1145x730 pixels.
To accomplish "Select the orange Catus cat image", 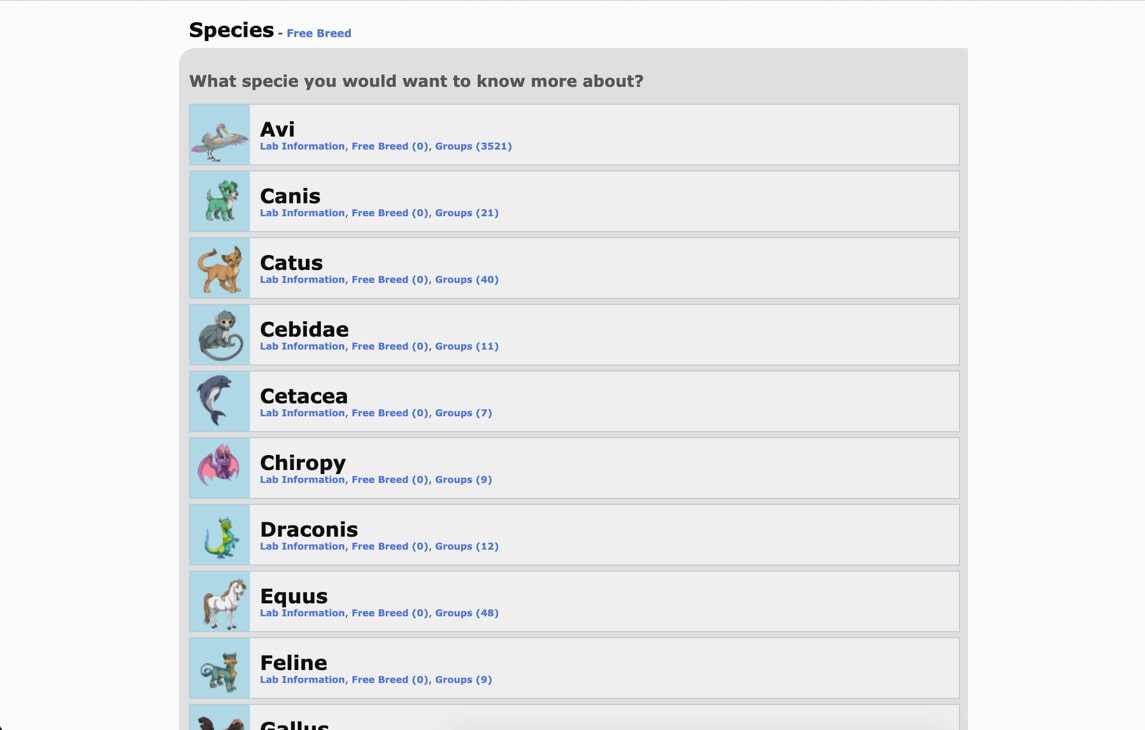I will point(219,268).
